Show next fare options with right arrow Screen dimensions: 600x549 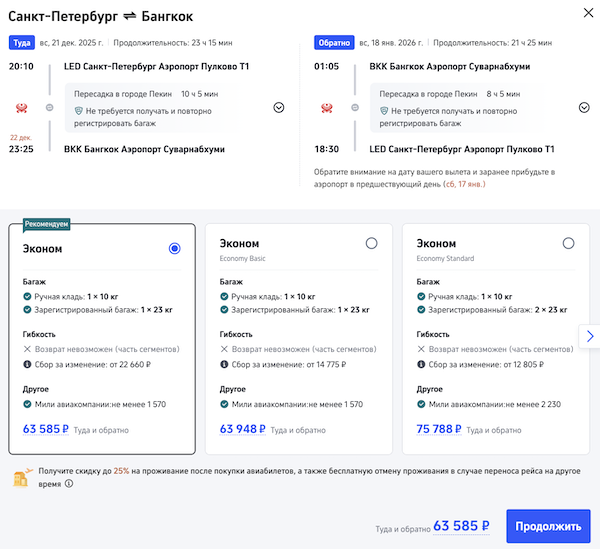click(x=589, y=336)
